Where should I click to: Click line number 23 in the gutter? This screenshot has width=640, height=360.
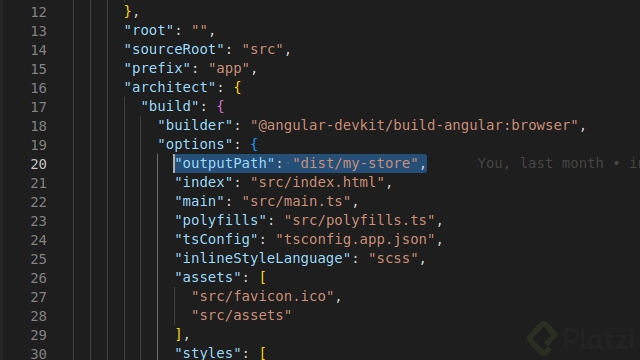39,221
